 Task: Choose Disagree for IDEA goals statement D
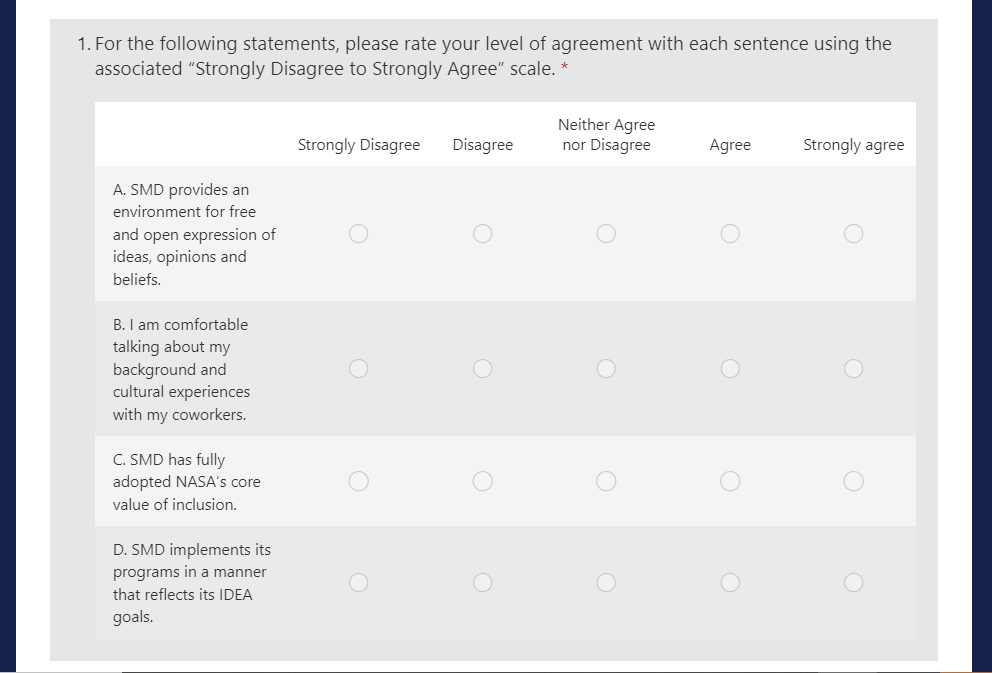483,583
